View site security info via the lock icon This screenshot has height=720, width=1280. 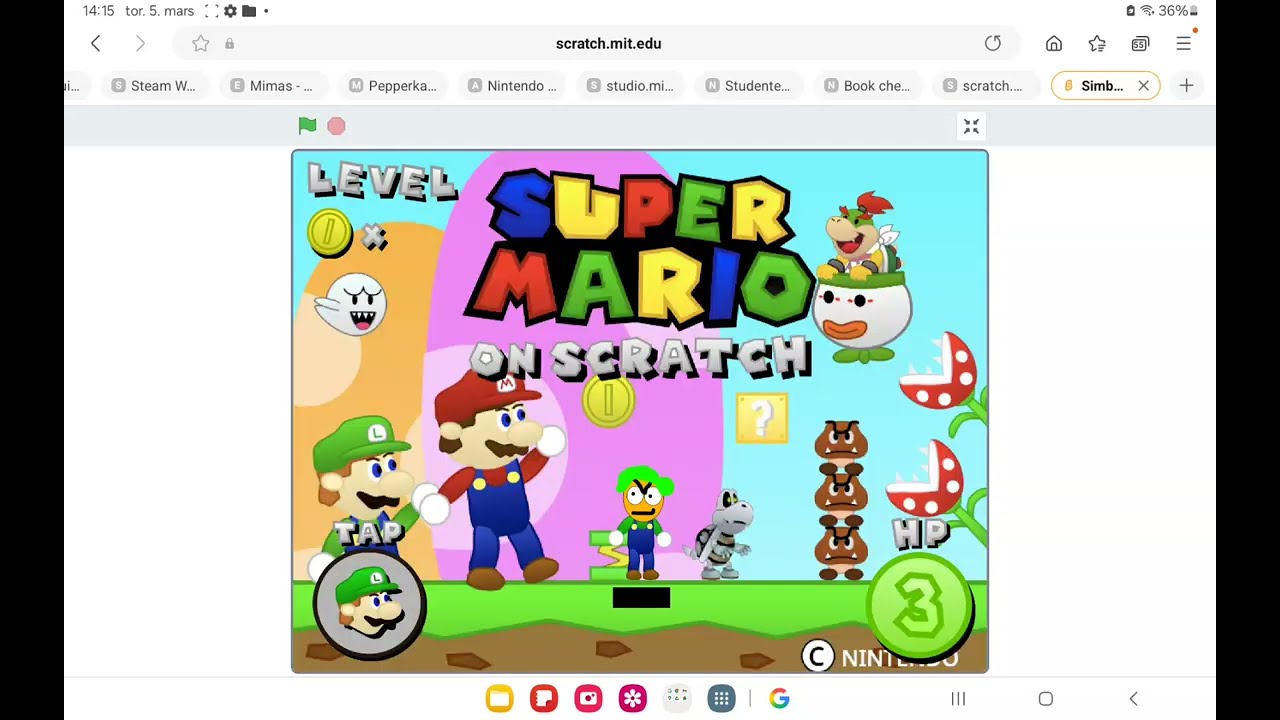[x=229, y=44]
